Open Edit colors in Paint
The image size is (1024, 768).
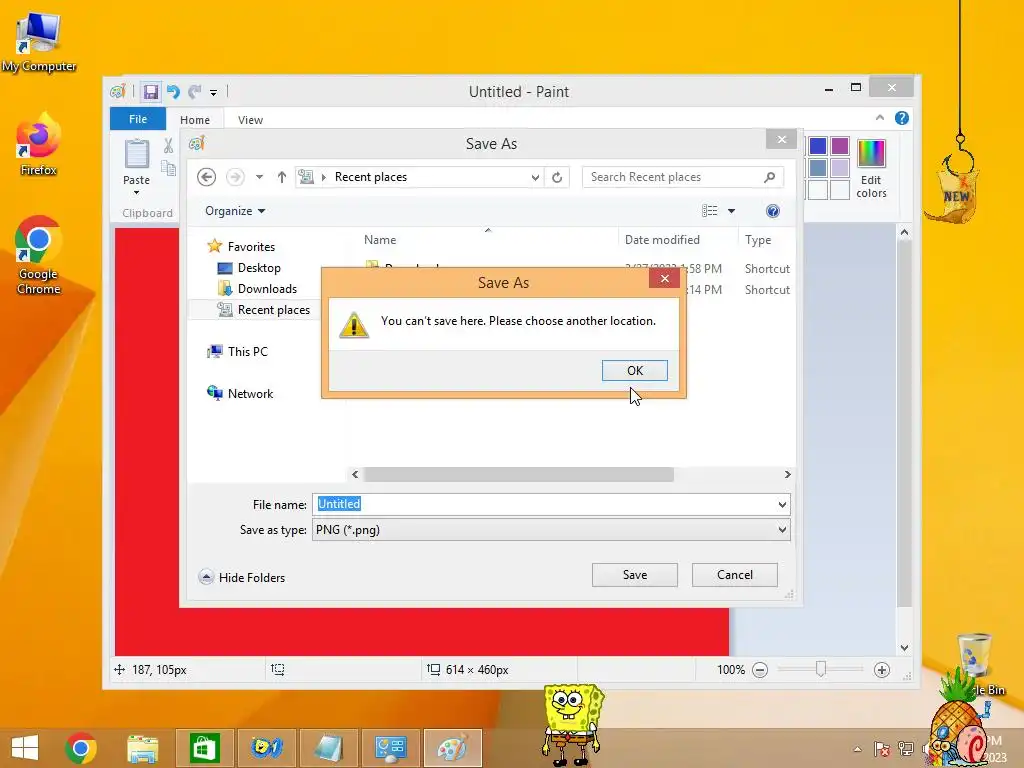pyautogui.click(x=871, y=168)
